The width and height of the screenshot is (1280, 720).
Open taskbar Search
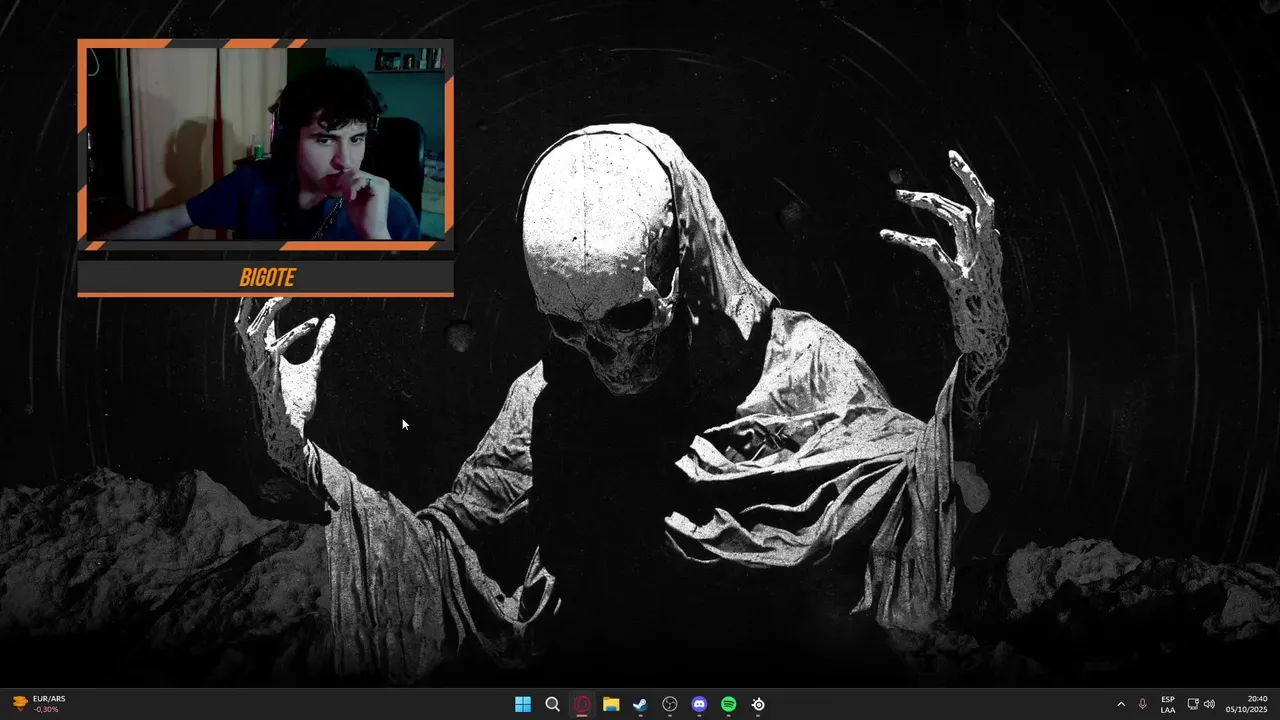[552, 704]
